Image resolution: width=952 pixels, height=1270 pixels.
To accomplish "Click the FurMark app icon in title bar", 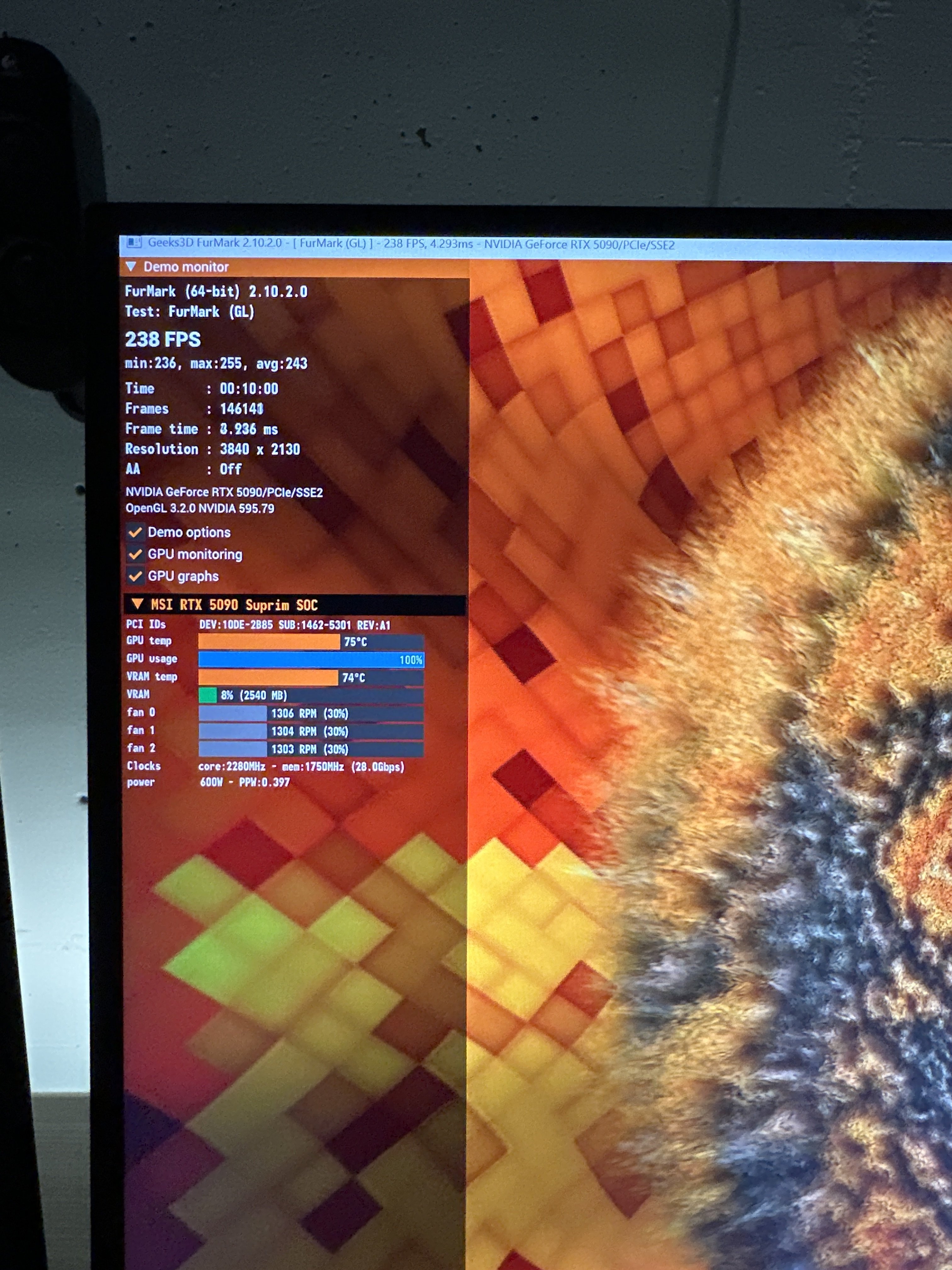I will tap(134, 242).
